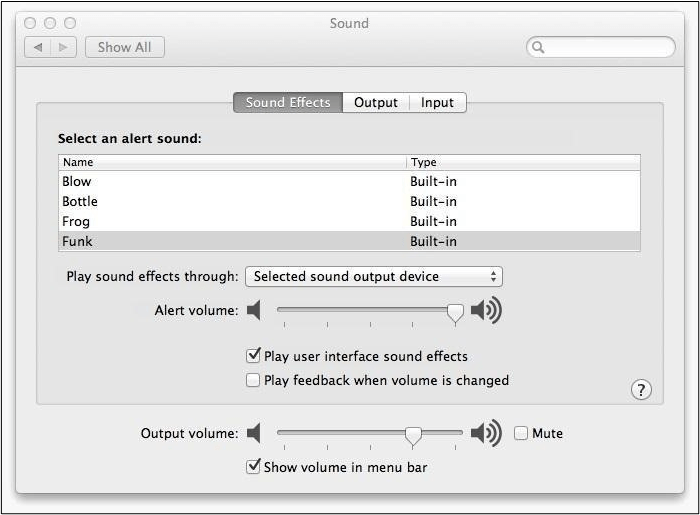Click the back navigation arrow
Image resolution: width=700 pixels, height=515 pixels.
pos(38,47)
